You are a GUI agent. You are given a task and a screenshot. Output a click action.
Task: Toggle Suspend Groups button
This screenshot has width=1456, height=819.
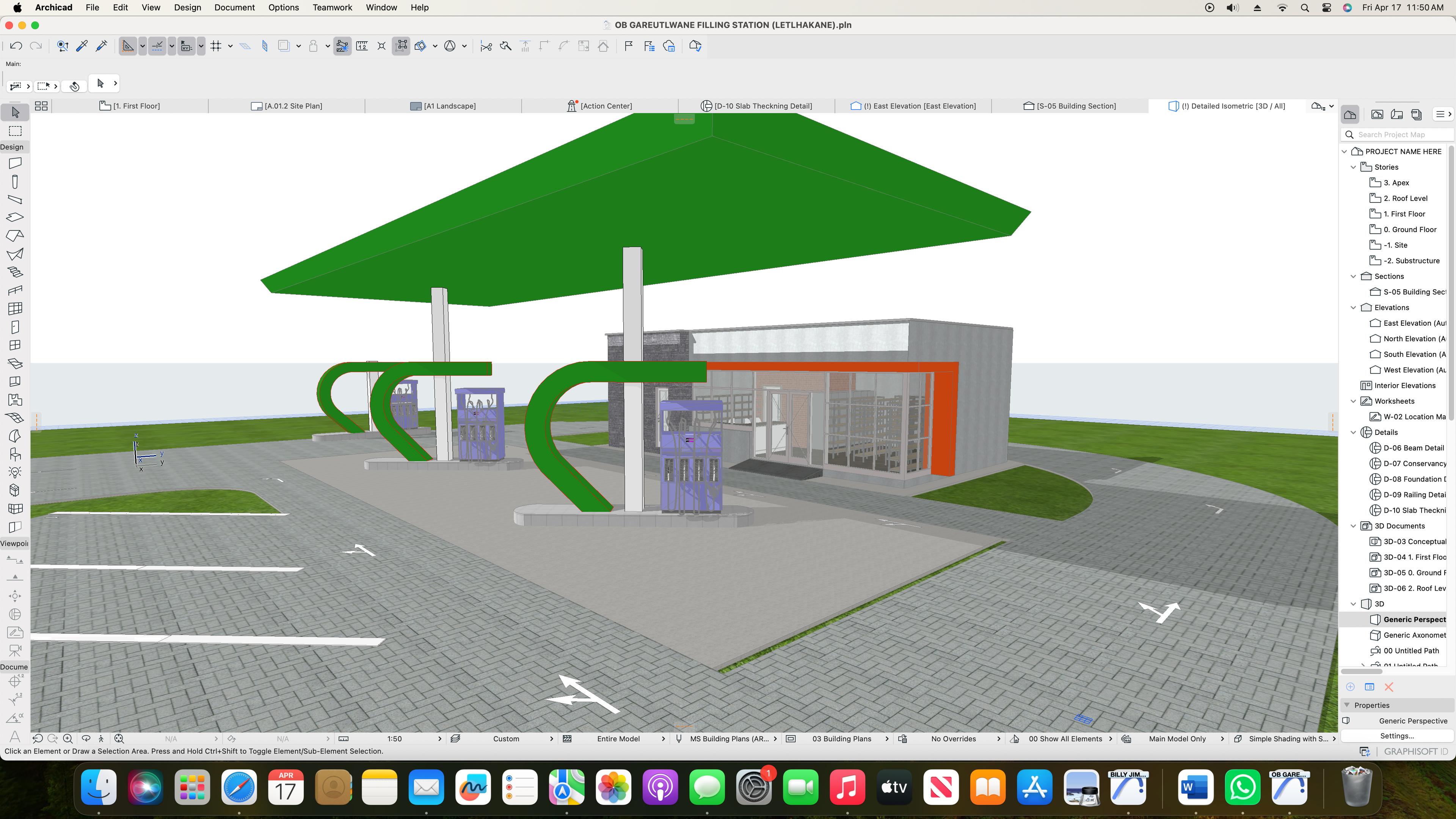(401, 46)
